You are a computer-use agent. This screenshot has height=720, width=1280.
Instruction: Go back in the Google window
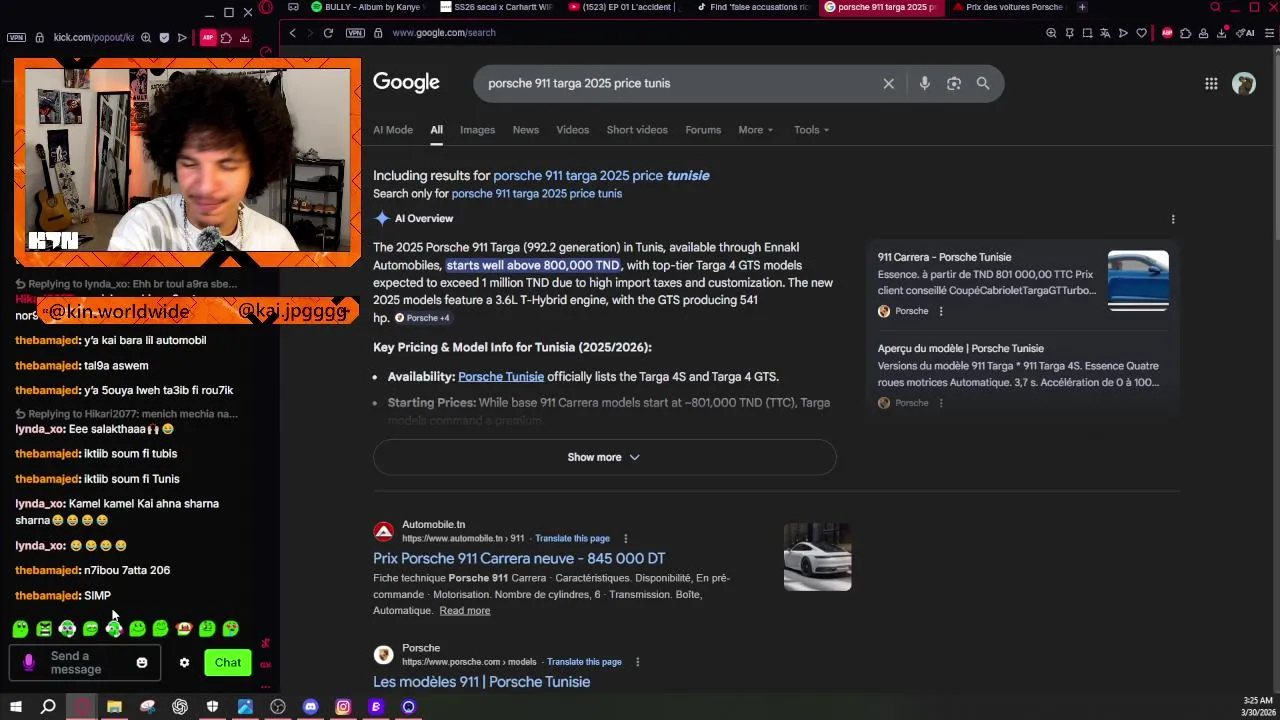click(292, 33)
